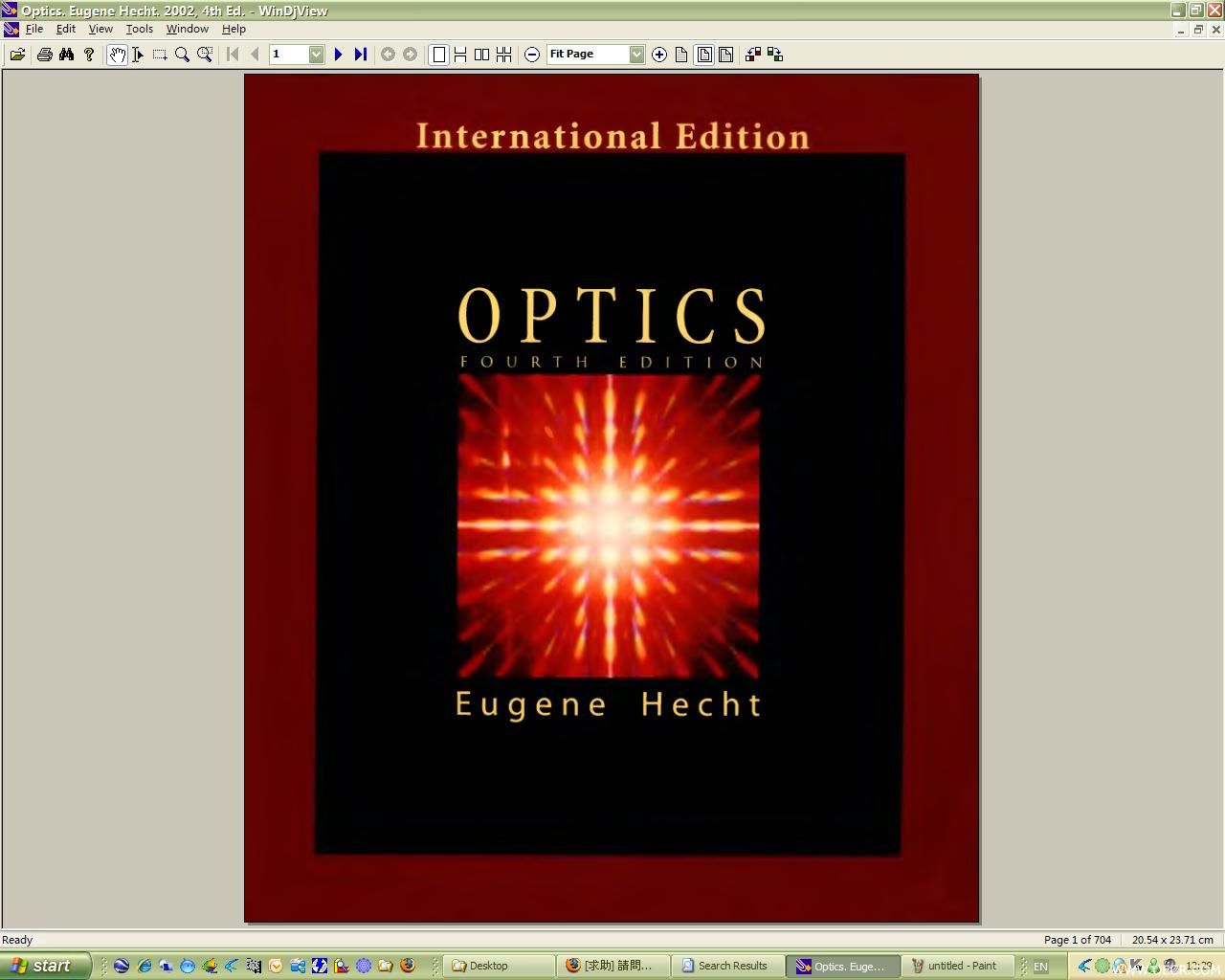Click EN language indicator in tray

1040,967
